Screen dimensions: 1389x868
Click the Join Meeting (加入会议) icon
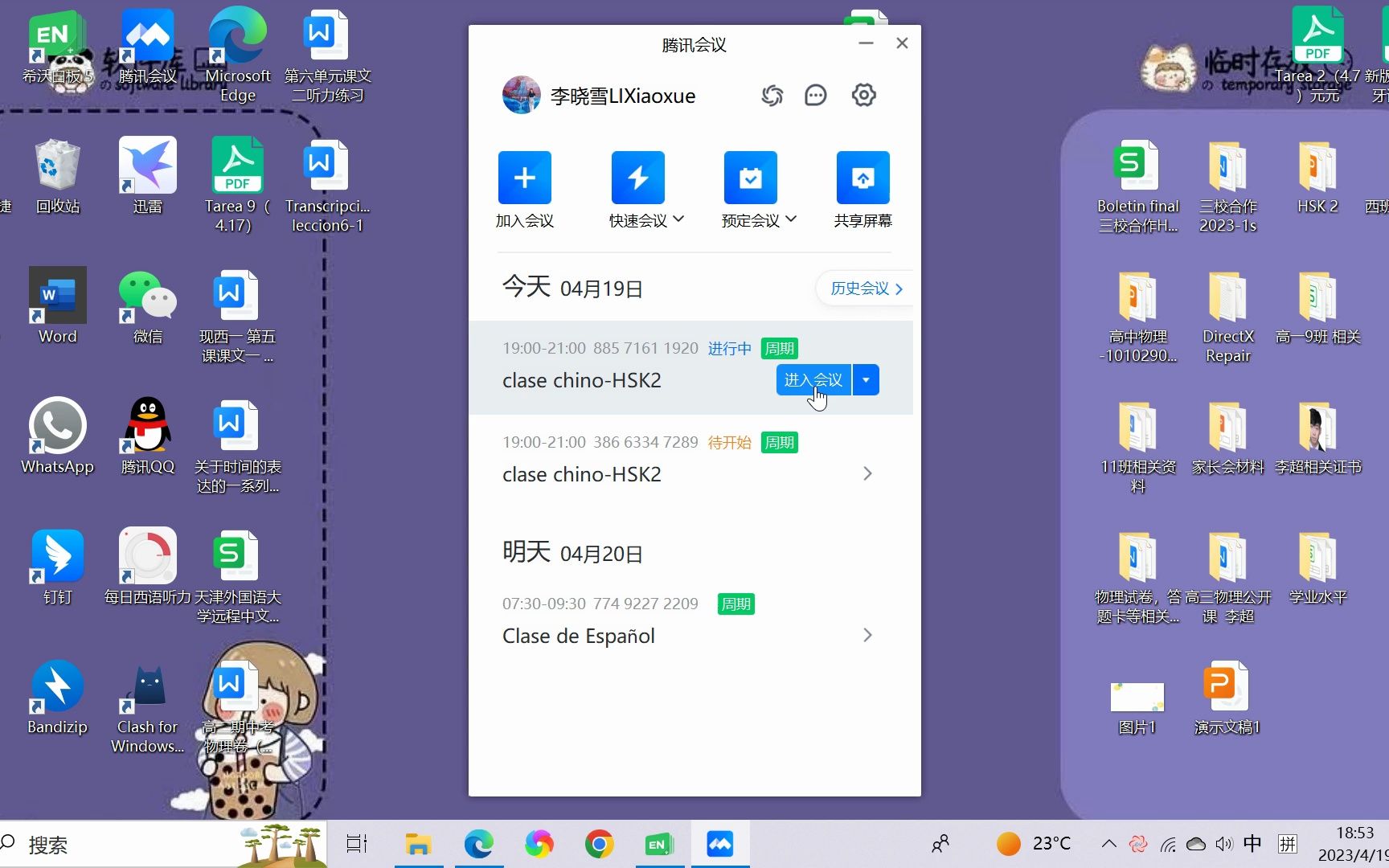(x=524, y=178)
